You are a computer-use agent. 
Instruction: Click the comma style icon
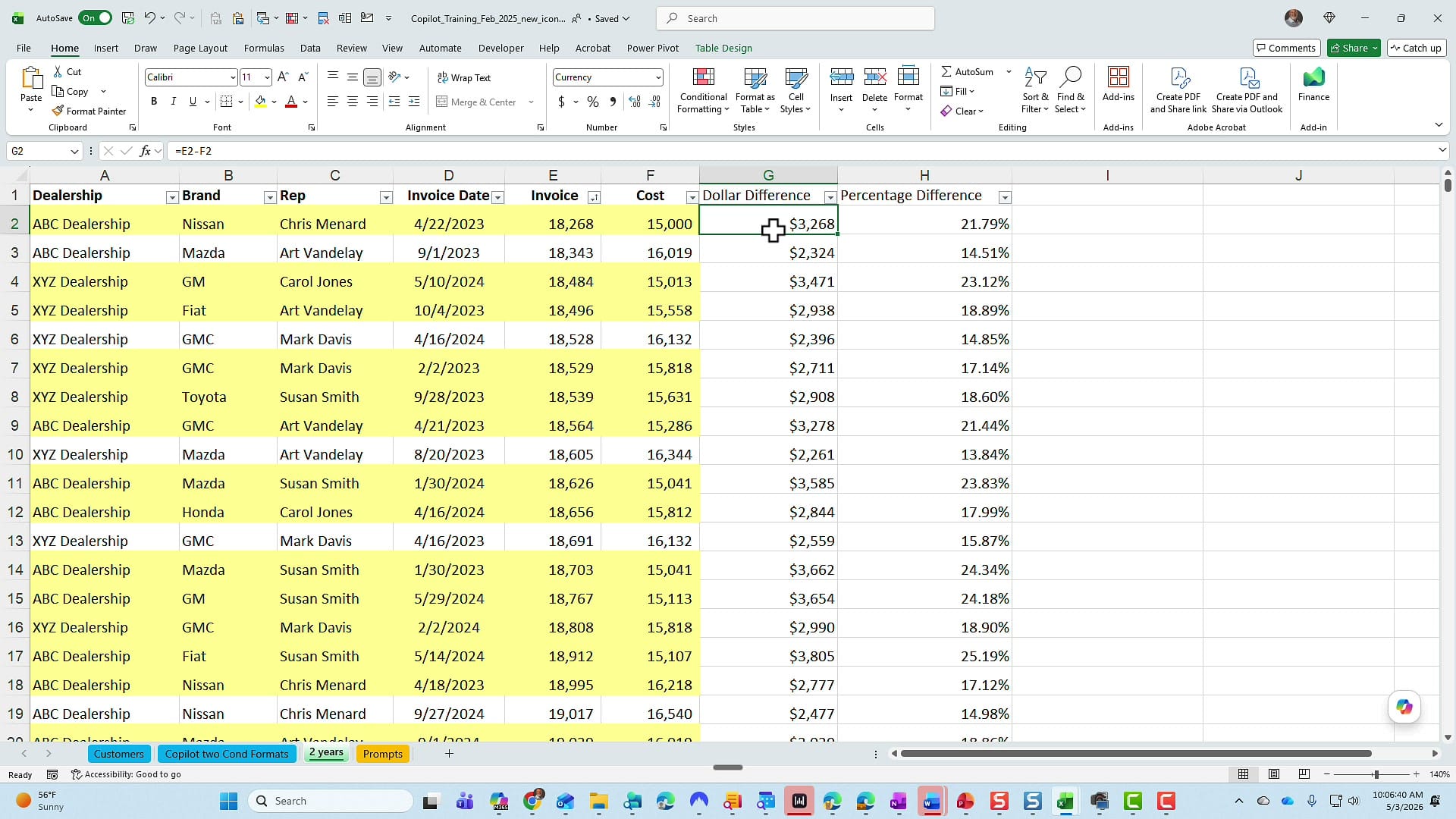tap(613, 102)
